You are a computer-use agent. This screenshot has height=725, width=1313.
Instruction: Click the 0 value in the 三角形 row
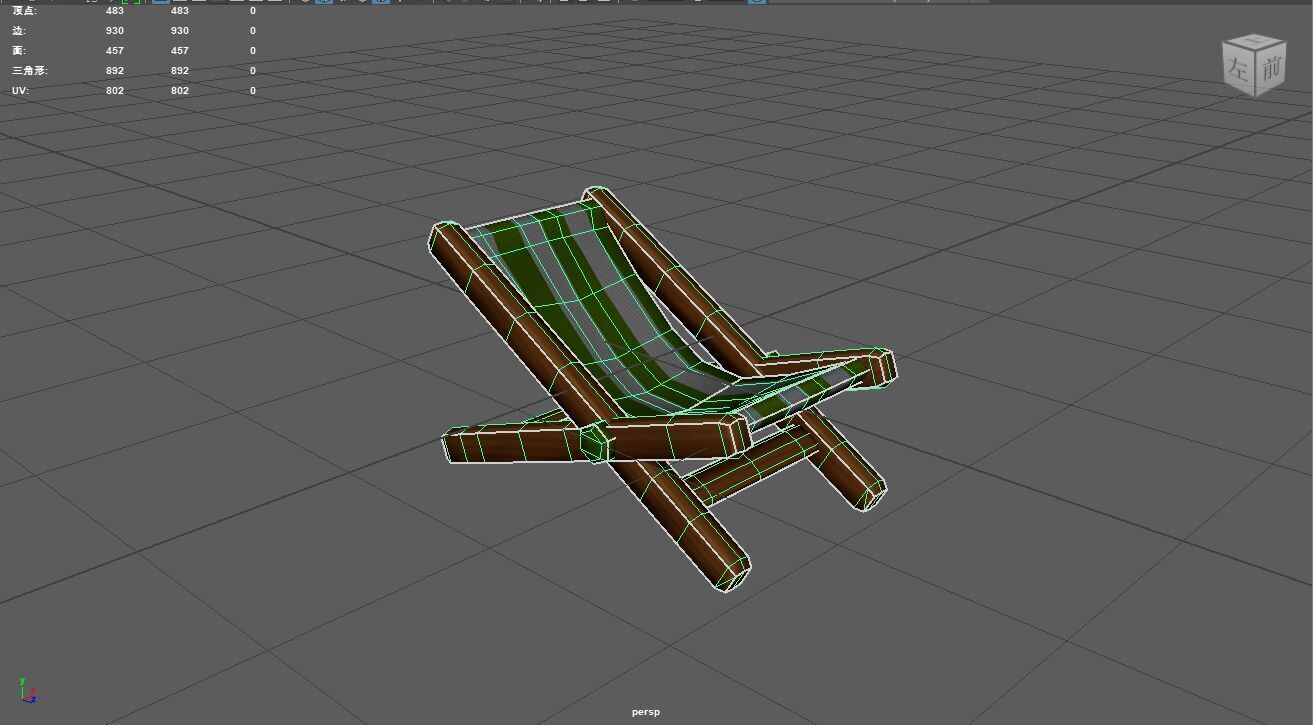pyautogui.click(x=253, y=70)
